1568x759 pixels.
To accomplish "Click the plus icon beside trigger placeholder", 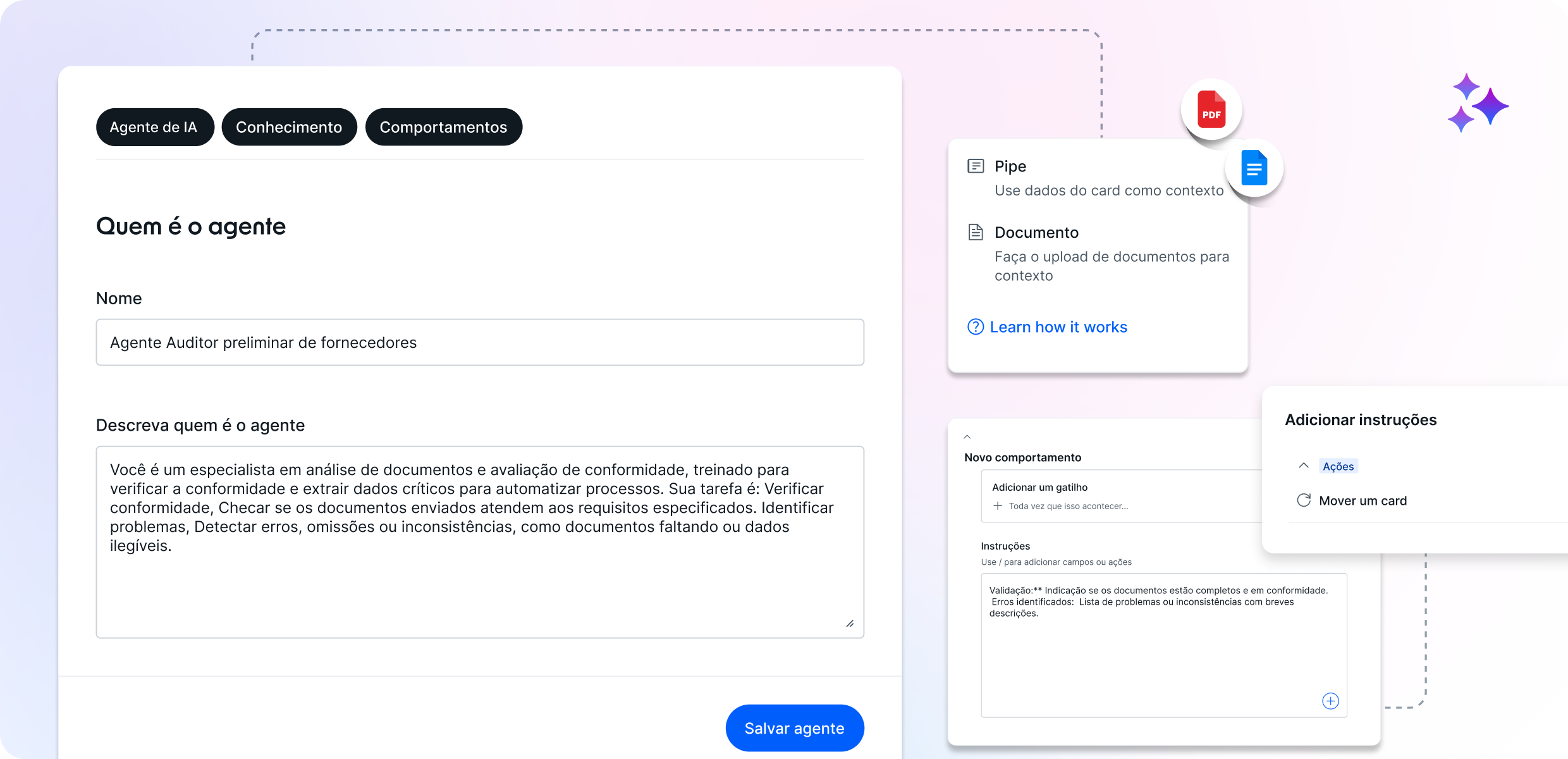I will pyautogui.click(x=998, y=506).
